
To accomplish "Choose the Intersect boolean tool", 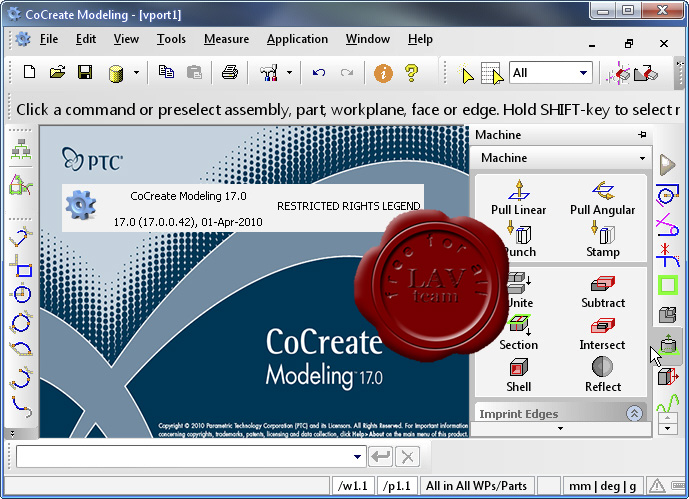I will click(x=602, y=334).
